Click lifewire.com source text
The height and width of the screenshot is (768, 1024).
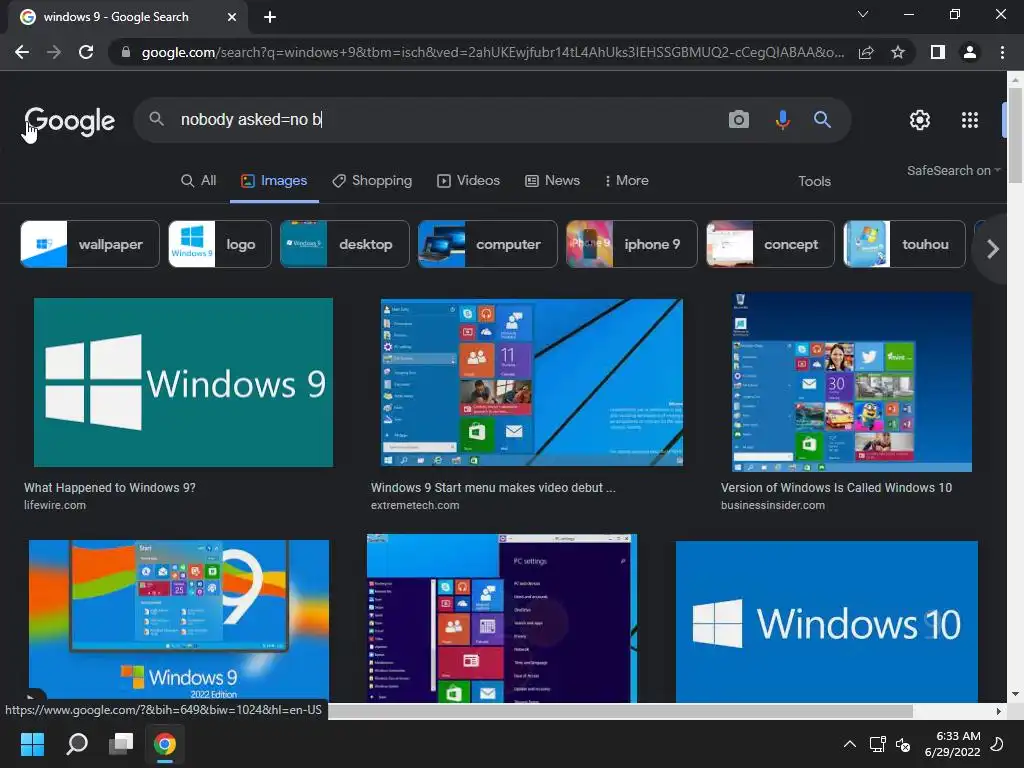tap(55, 505)
